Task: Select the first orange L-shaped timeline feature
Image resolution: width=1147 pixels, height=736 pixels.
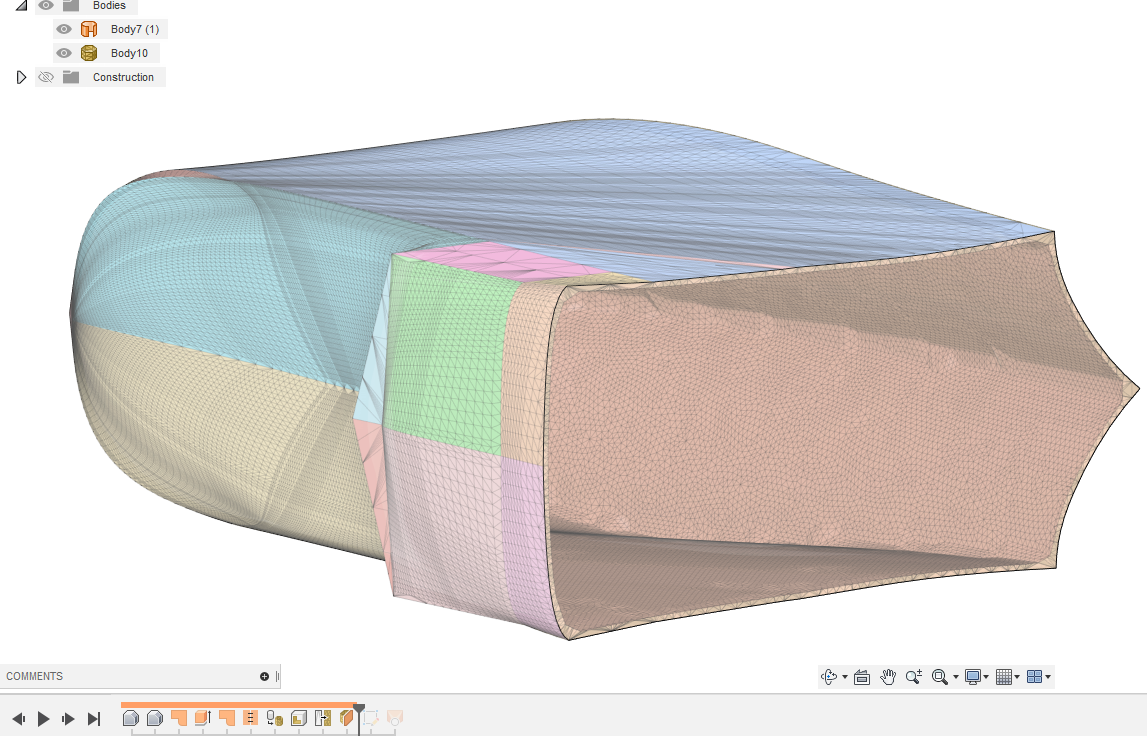Action: point(179,718)
